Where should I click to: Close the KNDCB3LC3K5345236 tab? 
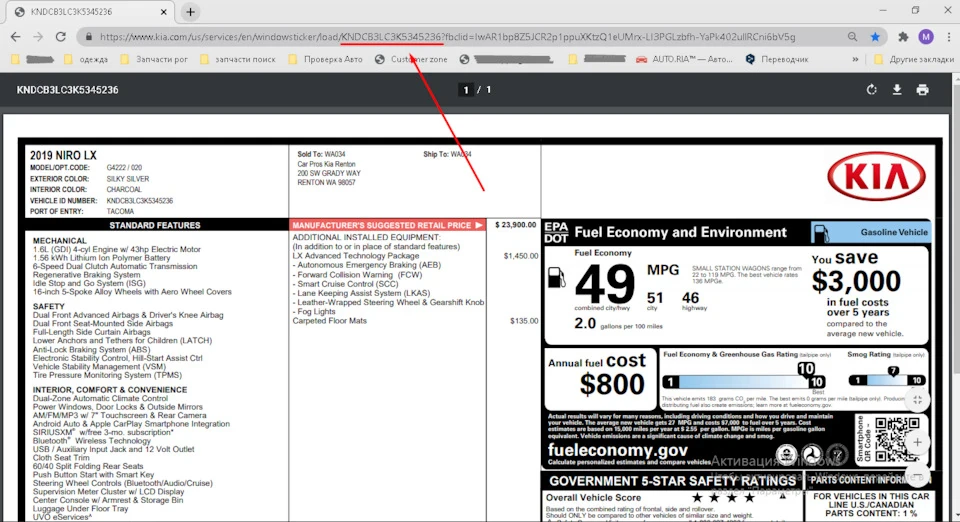click(163, 12)
